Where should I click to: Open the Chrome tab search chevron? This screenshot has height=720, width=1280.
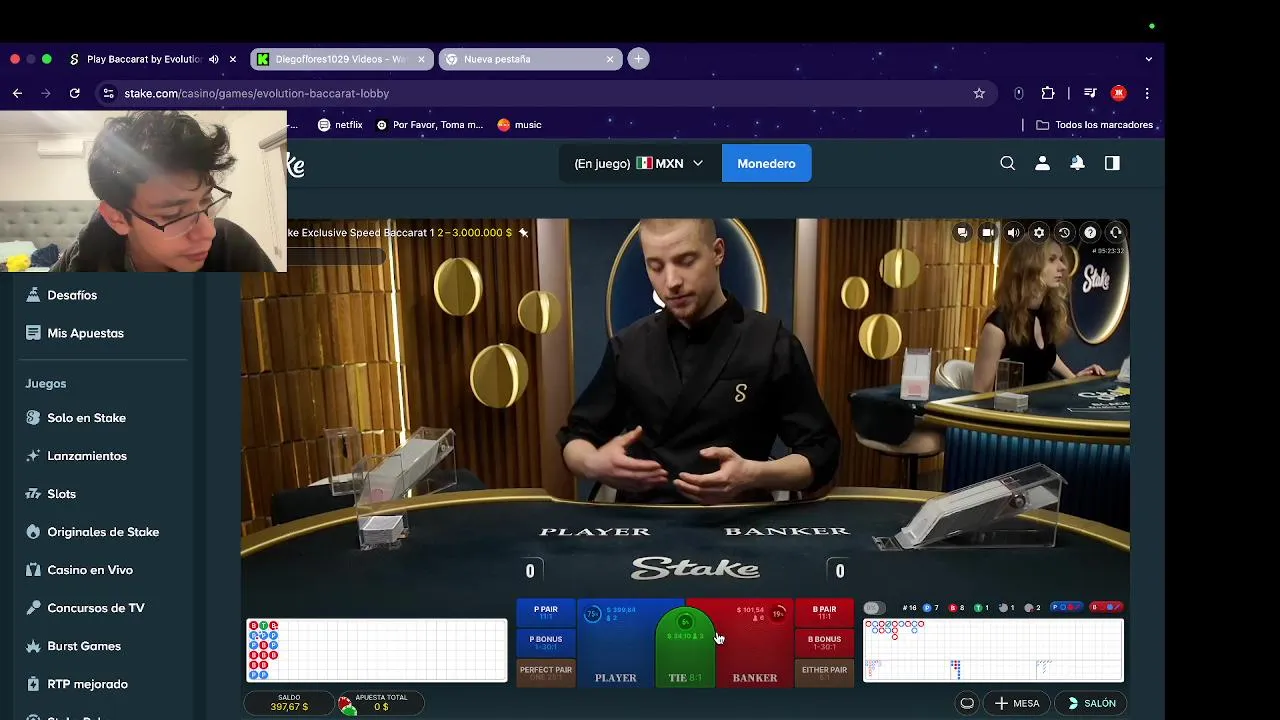1148,59
